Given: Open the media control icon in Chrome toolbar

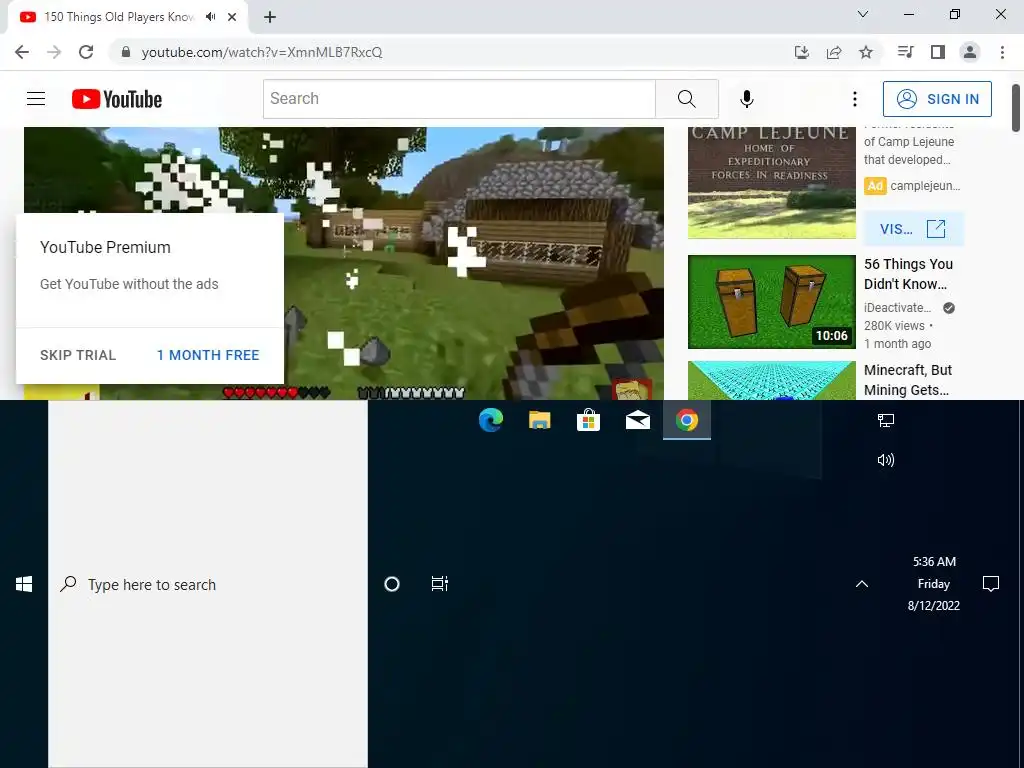Looking at the screenshot, I should pyautogui.click(x=905, y=52).
